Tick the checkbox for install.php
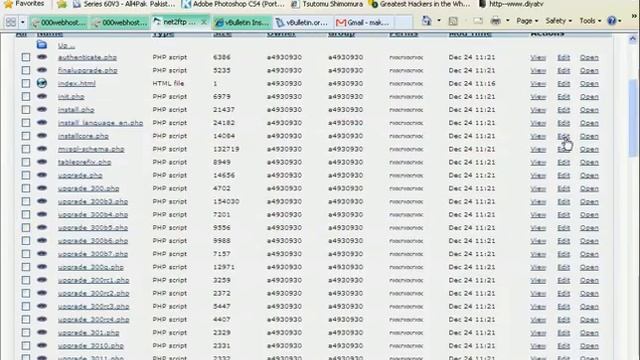The width and height of the screenshot is (640, 360). [26, 109]
